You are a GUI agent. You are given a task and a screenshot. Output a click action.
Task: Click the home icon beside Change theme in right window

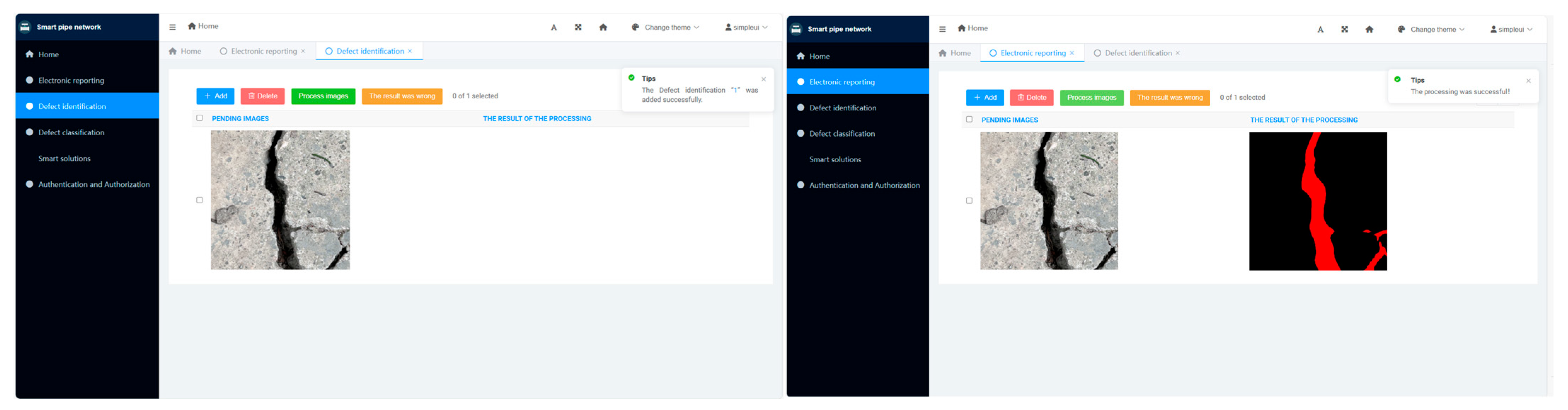[x=1369, y=29]
